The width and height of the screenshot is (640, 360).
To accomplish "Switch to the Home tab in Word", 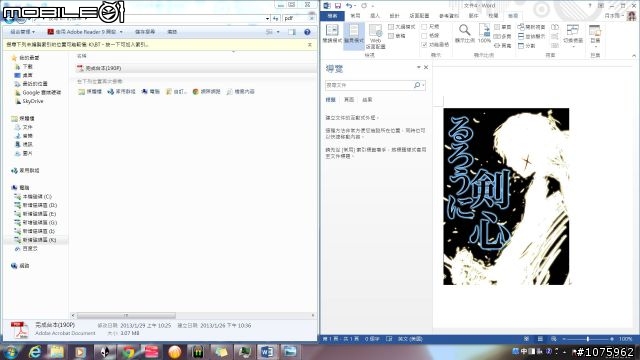I will click(x=355, y=16).
